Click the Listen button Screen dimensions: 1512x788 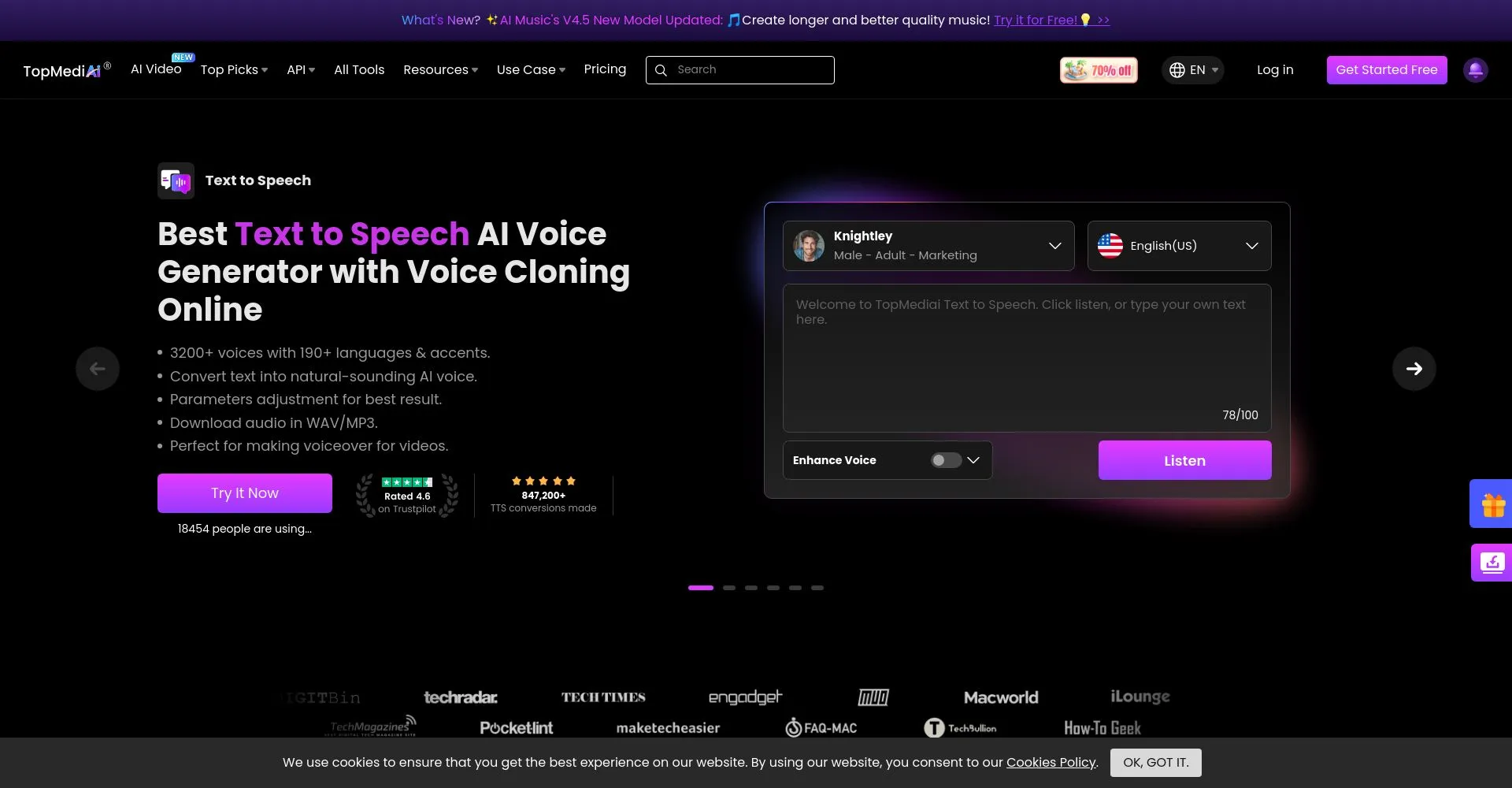[1184, 460]
